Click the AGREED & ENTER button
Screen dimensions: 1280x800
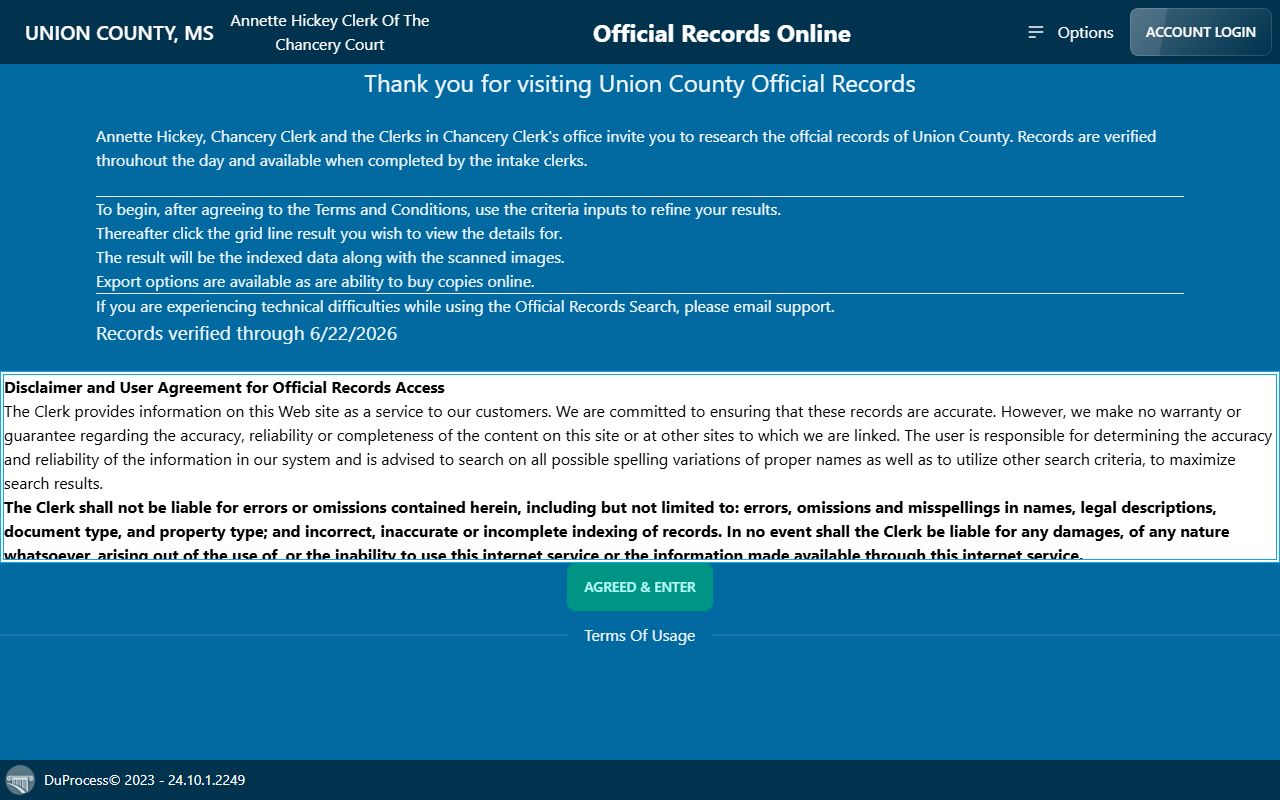640,587
